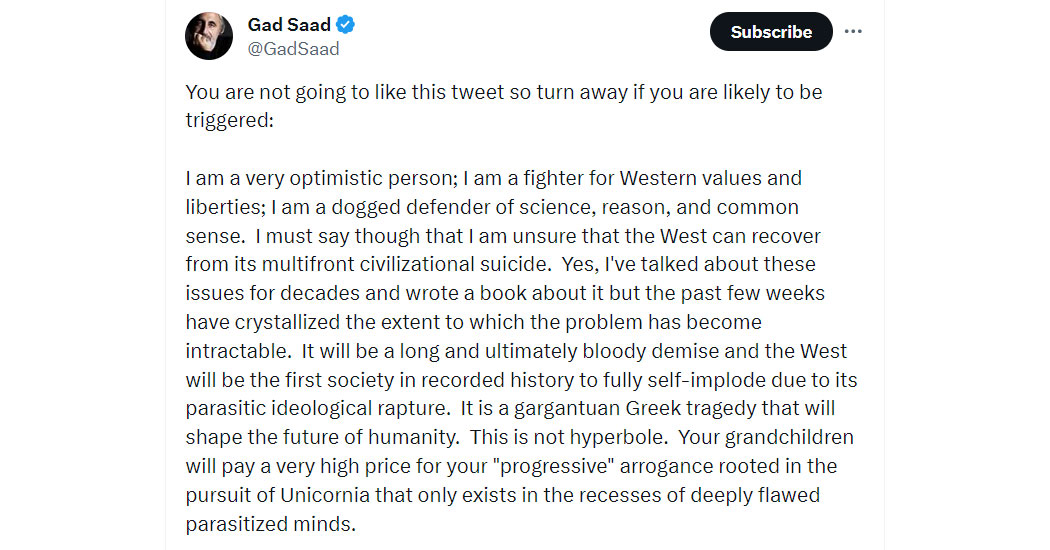Open Gad Saad's profile picture
Image resolution: width=1050 pixels, height=550 pixels.
pos(209,36)
